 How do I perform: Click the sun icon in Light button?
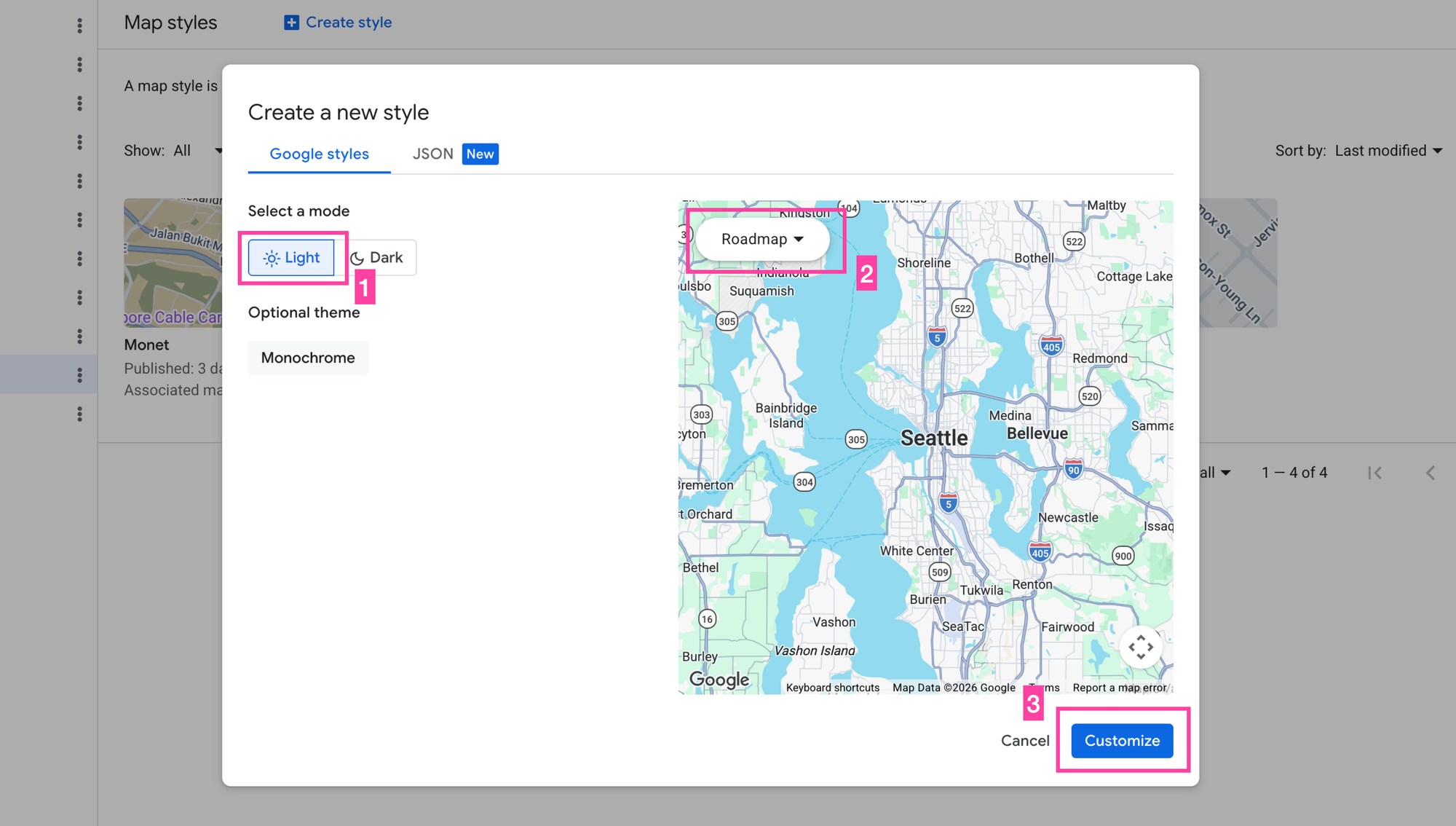point(271,258)
